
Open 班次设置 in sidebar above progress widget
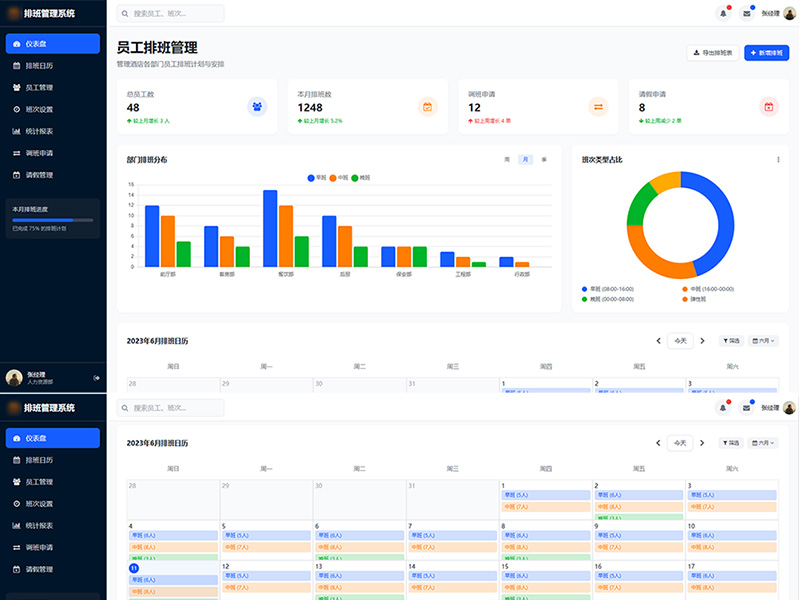39,109
